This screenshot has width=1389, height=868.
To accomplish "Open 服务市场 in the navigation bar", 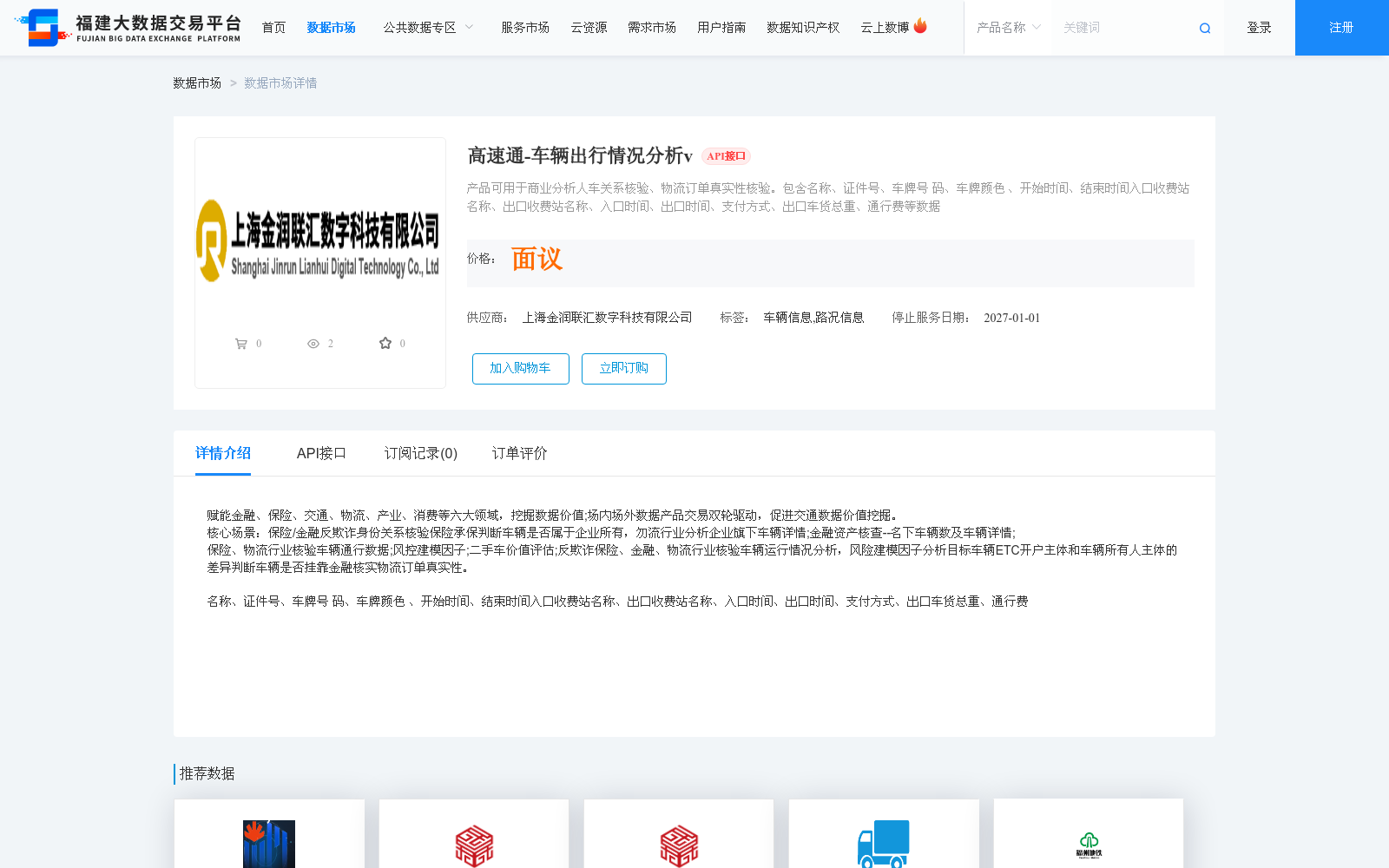I will coord(525,28).
